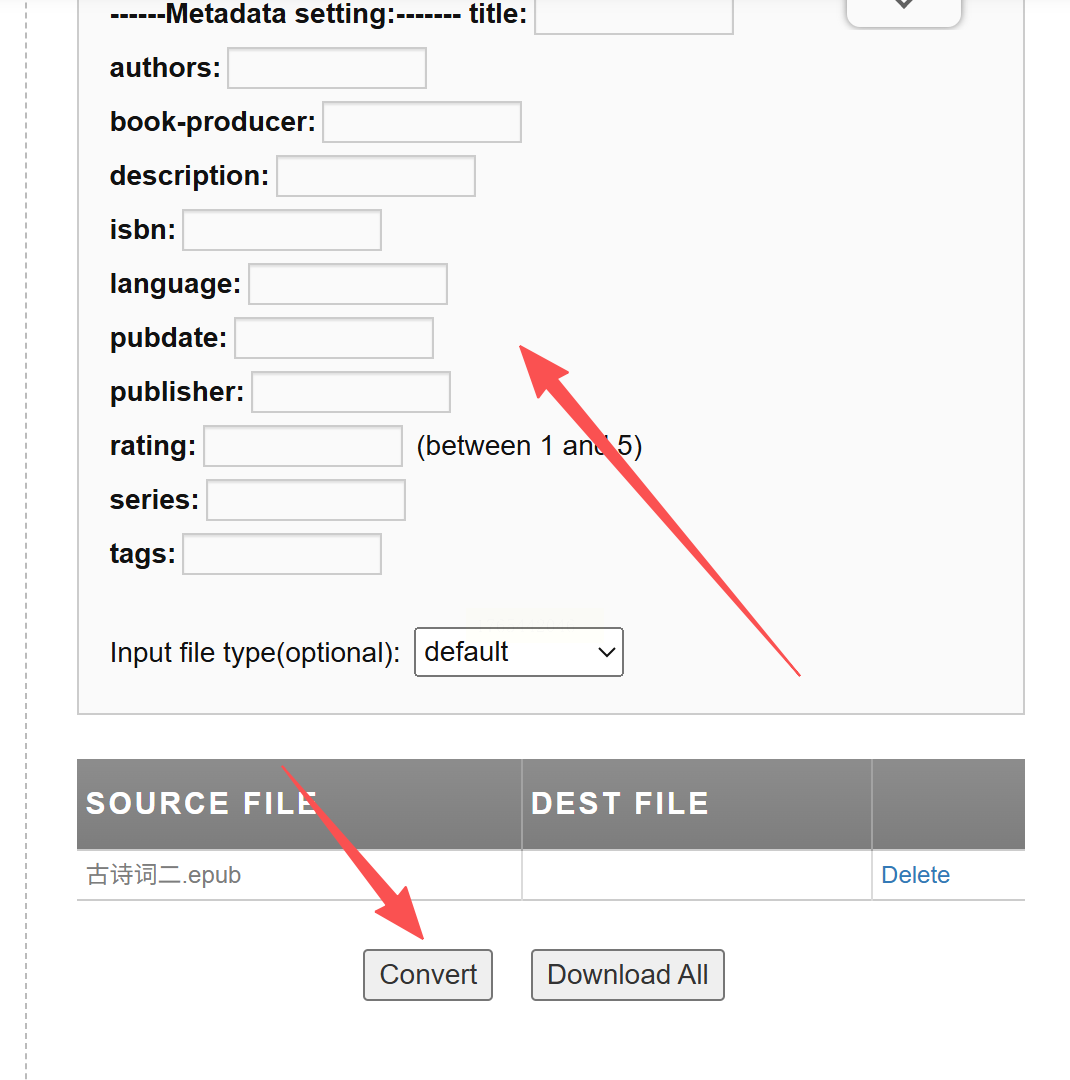The height and width of the screenshot is (1080, 1070).
Task: Click the 古诗词二.epub source file name
Action: coord(164,875)
